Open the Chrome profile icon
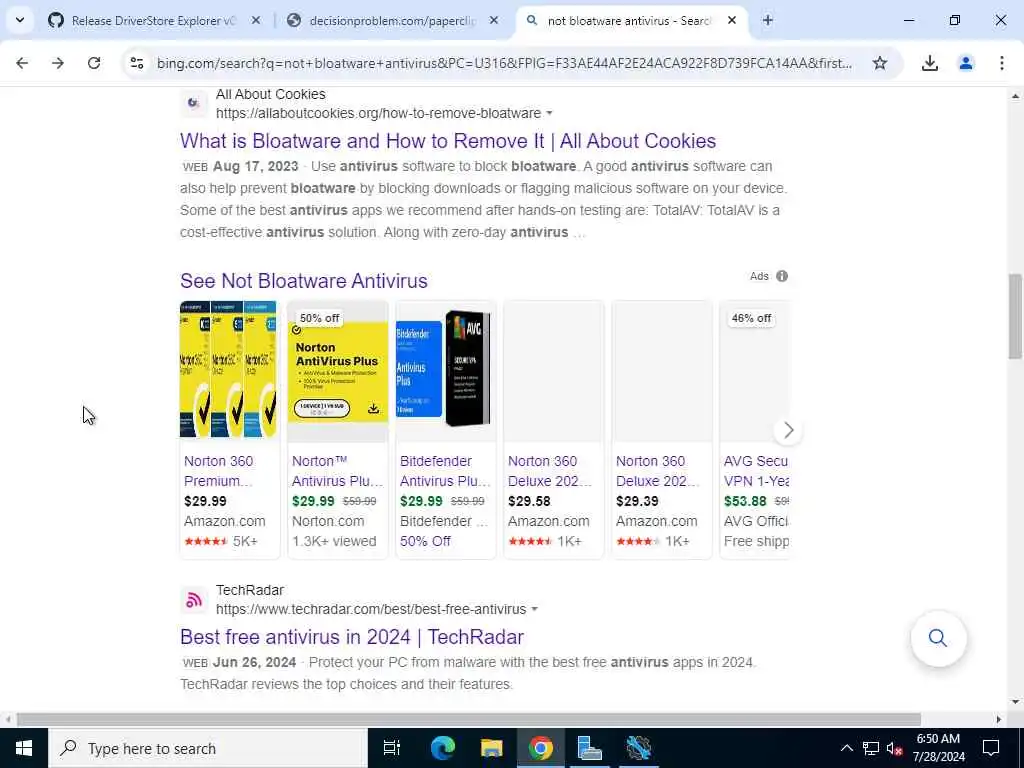The height and width of the screenshot is (768, 1024). pyautogui.click(x=966, y=63)
